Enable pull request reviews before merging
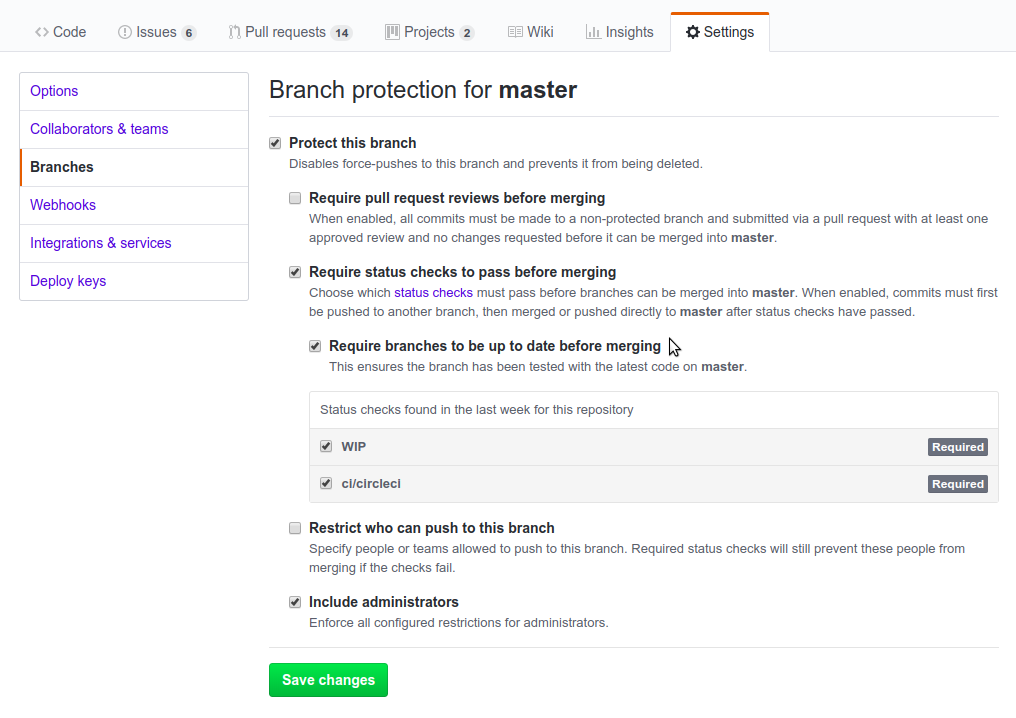Image resolution: width=1016 pixels, height=718 pixels. [x=295, y=198]
